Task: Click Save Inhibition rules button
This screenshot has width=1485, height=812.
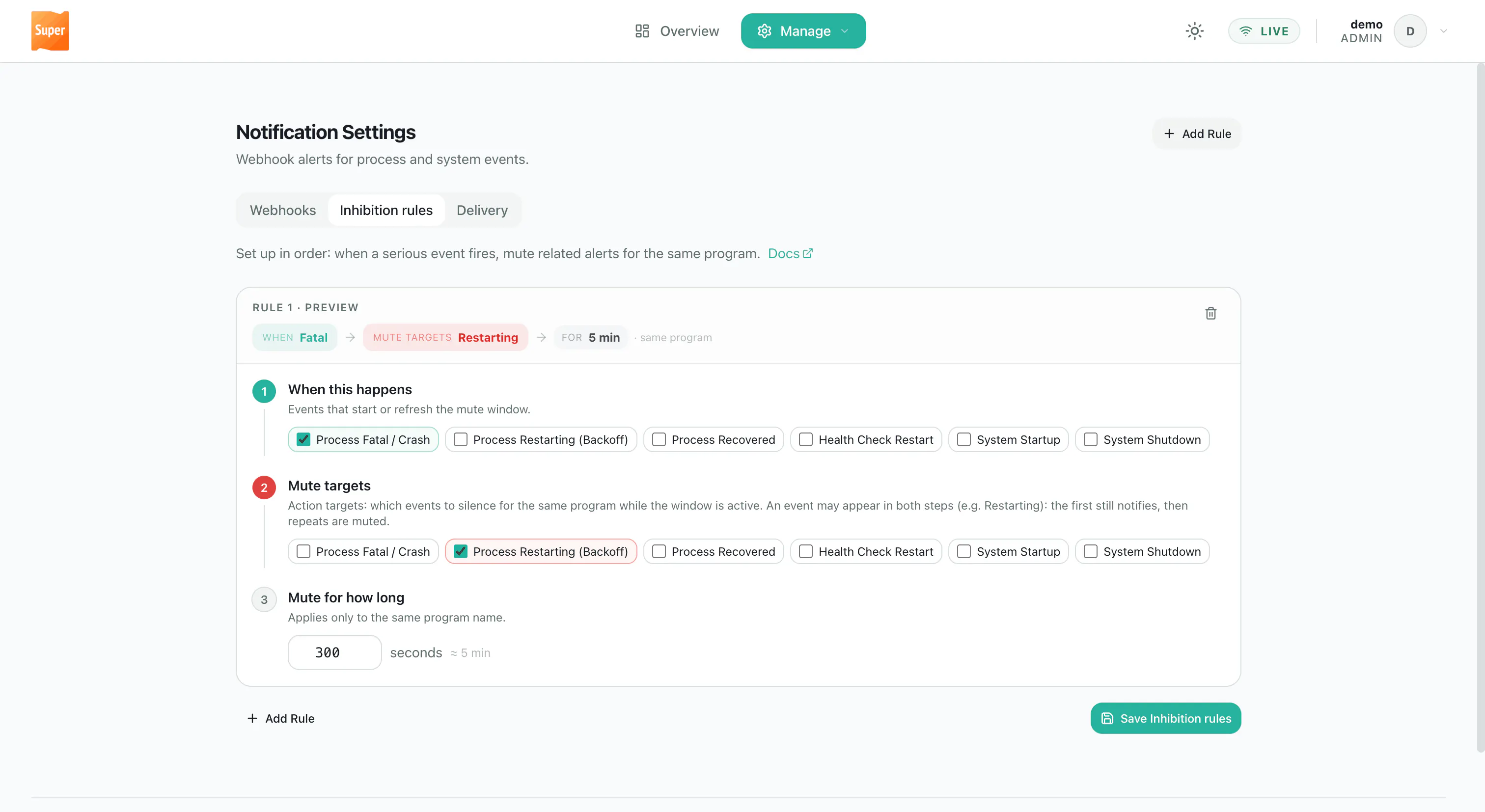Action: click(x=1166, y=718)
